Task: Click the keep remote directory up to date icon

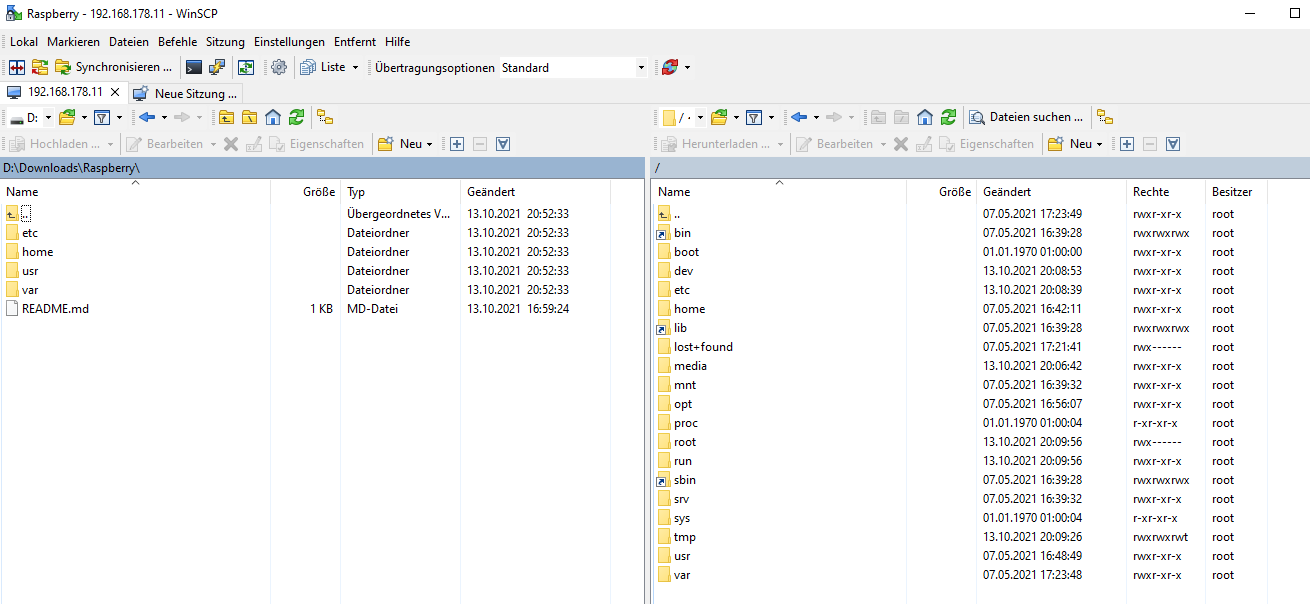Action: click(245, 67)
